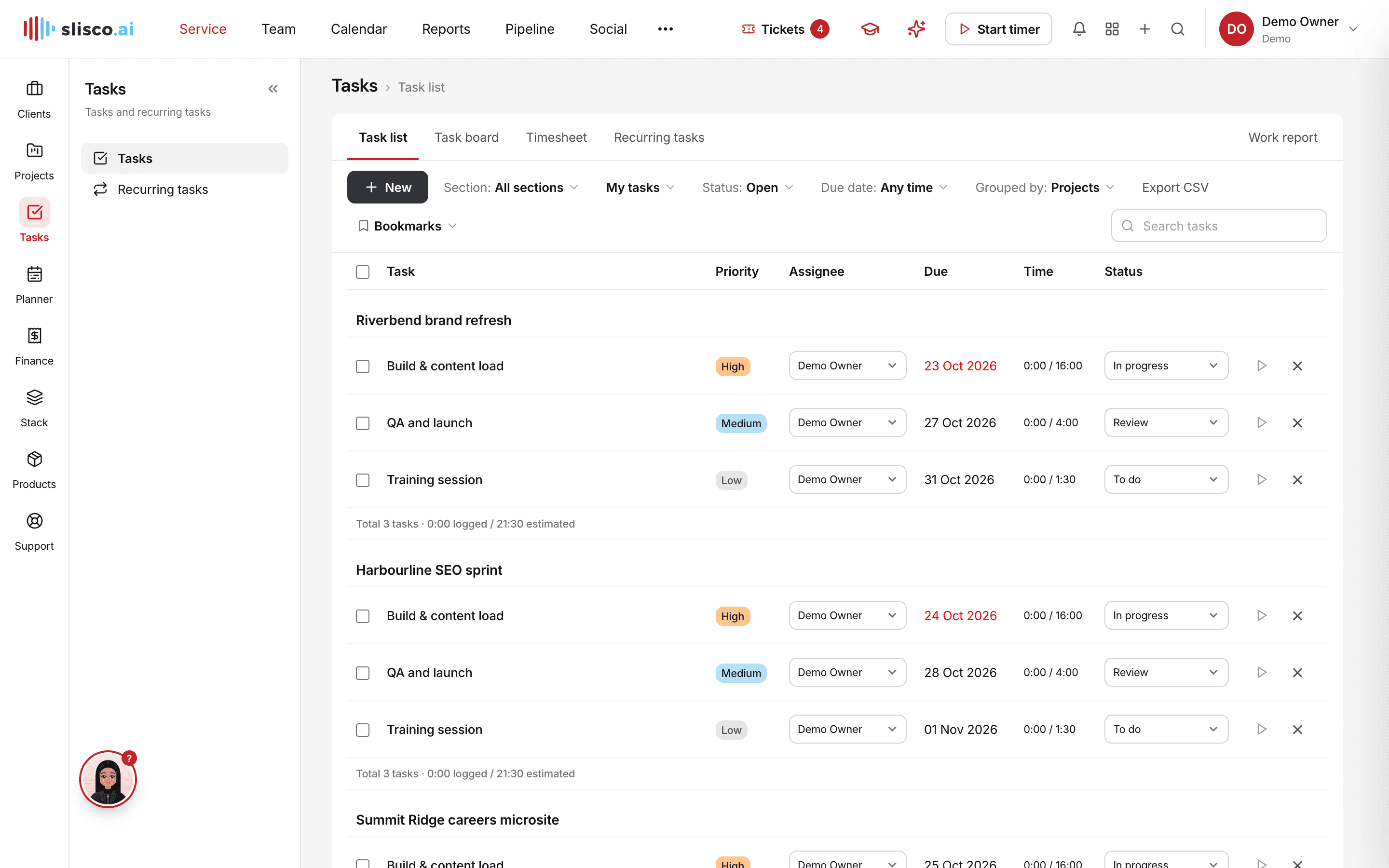Open assignee dropdown for Harbourline QA and launch
Screen dimensions: 1389x868
click(x=847, y=672)
